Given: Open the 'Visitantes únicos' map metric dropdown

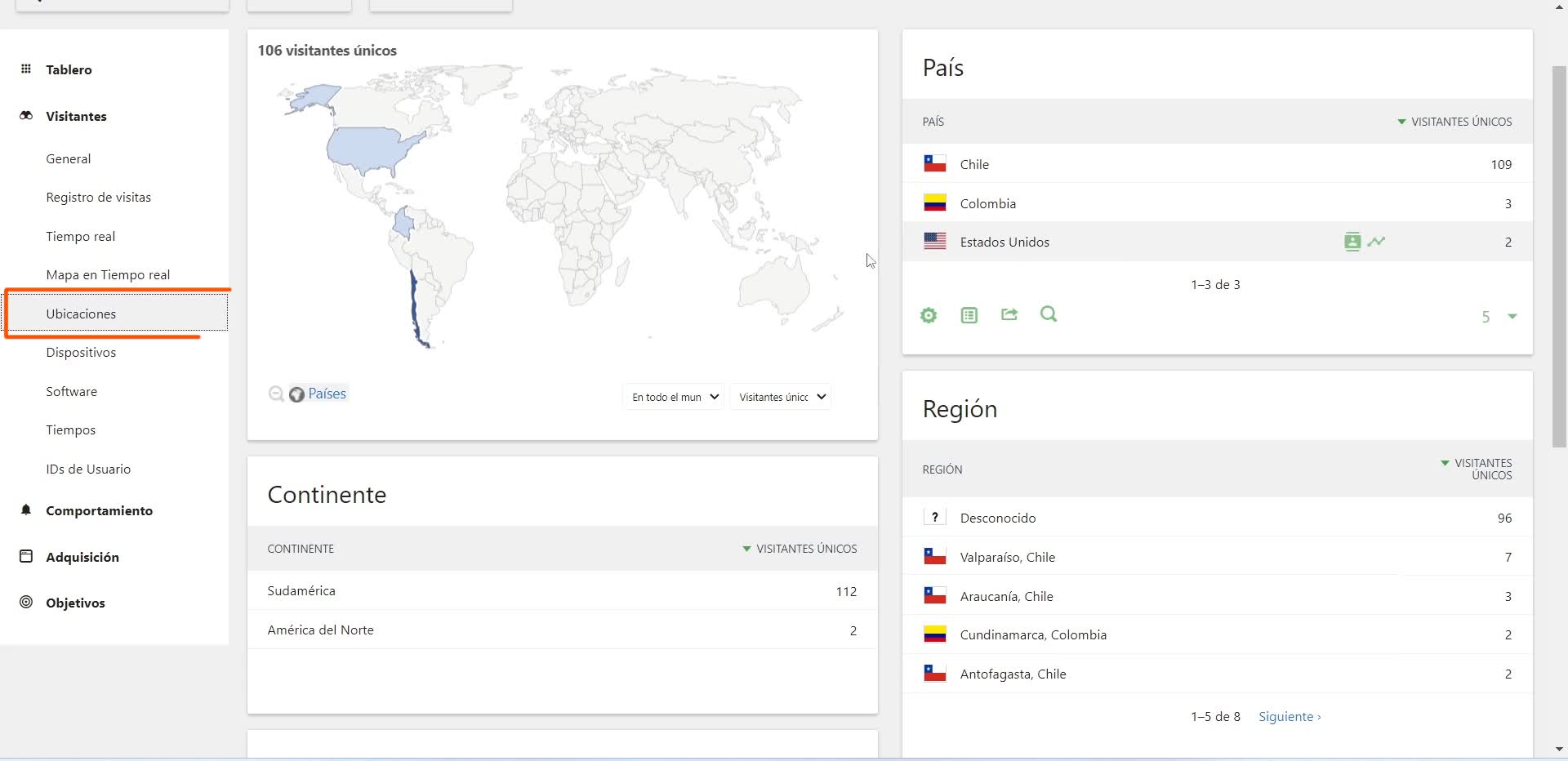Looking at the screenshot, I should pos(781,397).
